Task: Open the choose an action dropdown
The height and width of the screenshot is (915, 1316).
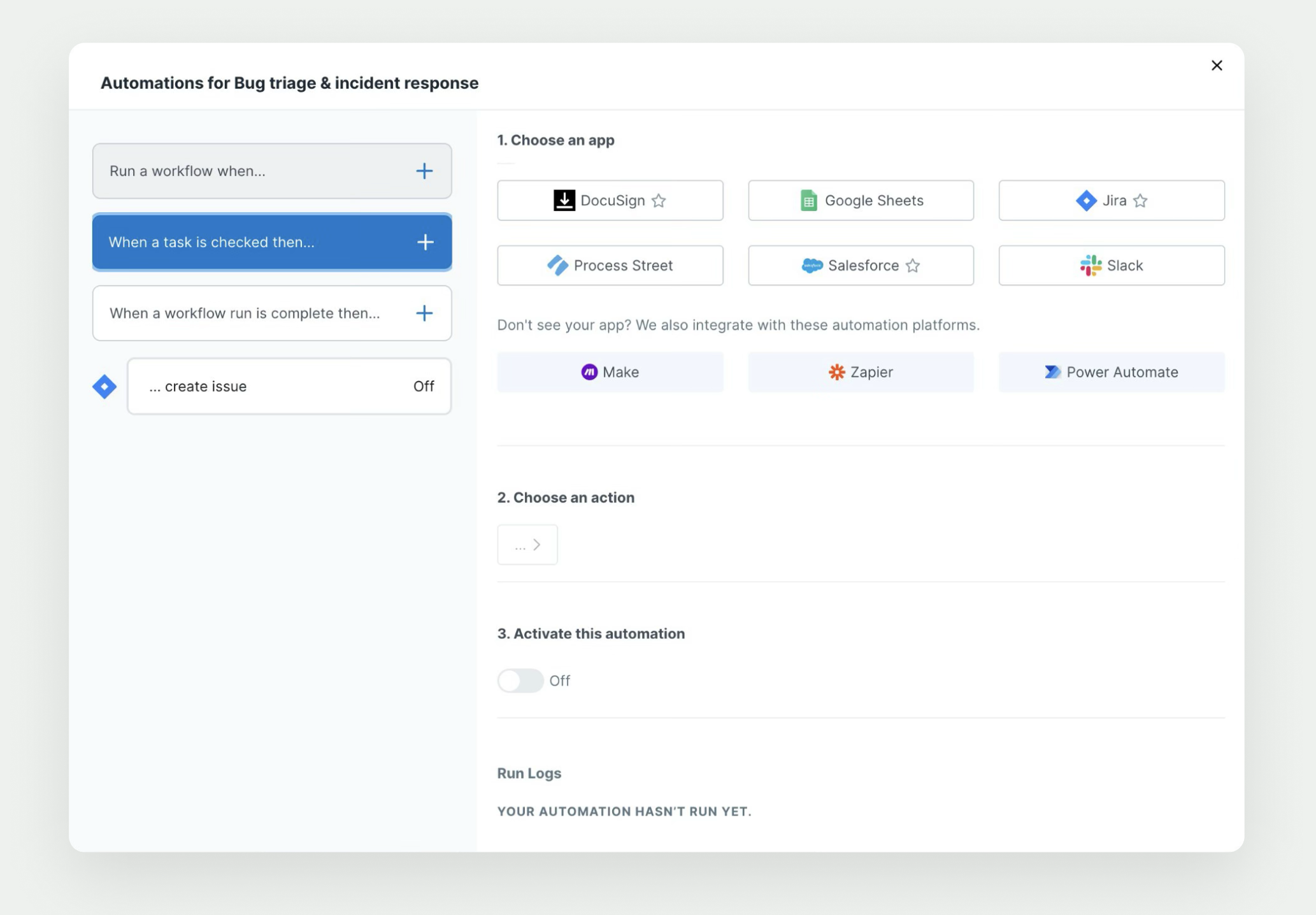Action: 527,545
